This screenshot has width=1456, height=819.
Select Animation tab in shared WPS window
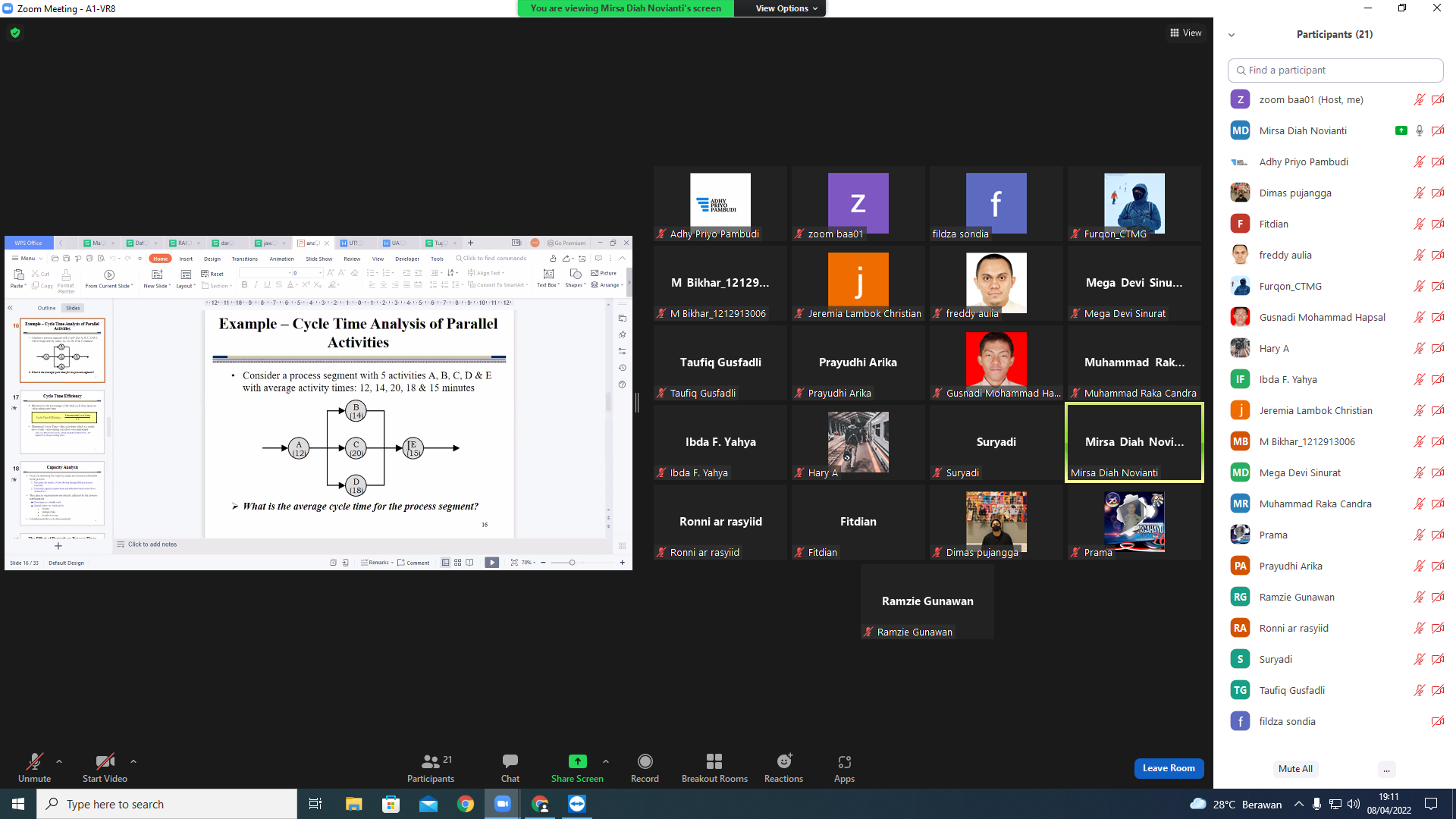click(x=281, y=259)
